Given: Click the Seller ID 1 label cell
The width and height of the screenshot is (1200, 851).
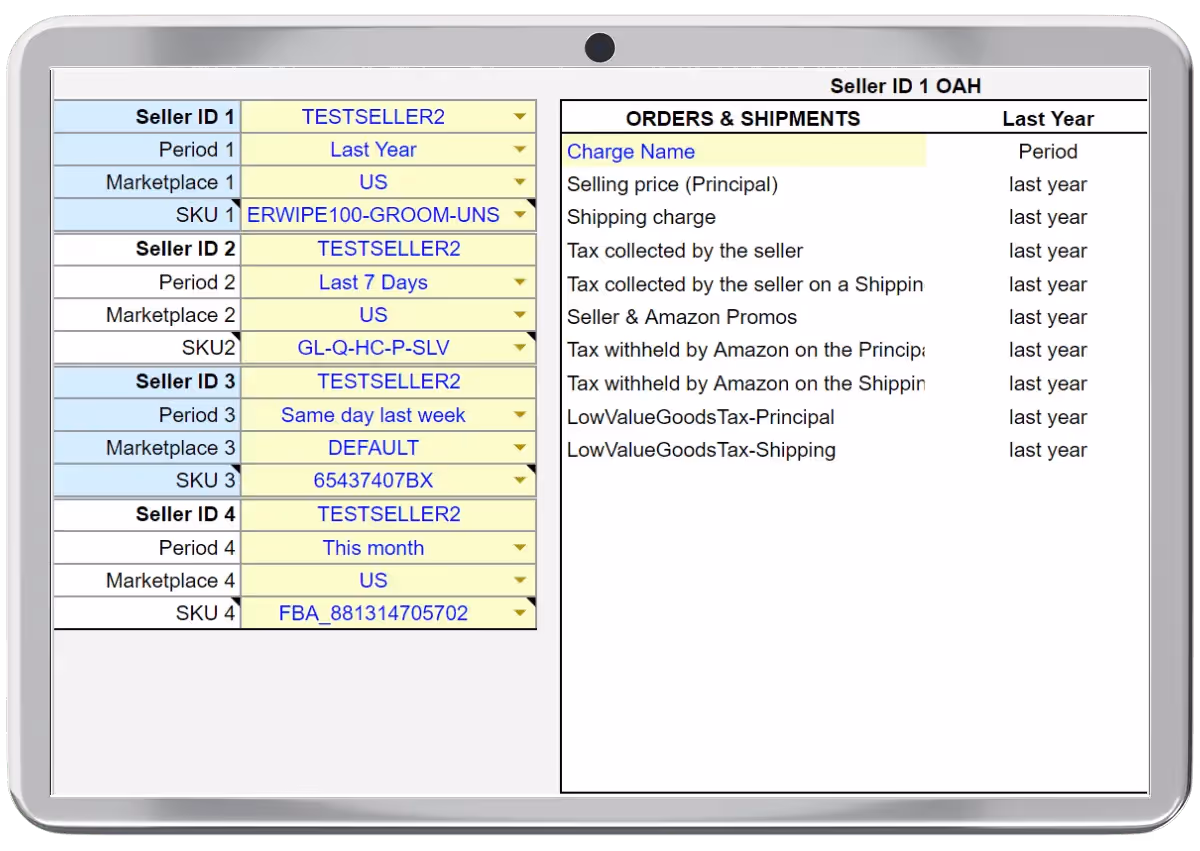Looking at the screenshot, I should (147, 117).
